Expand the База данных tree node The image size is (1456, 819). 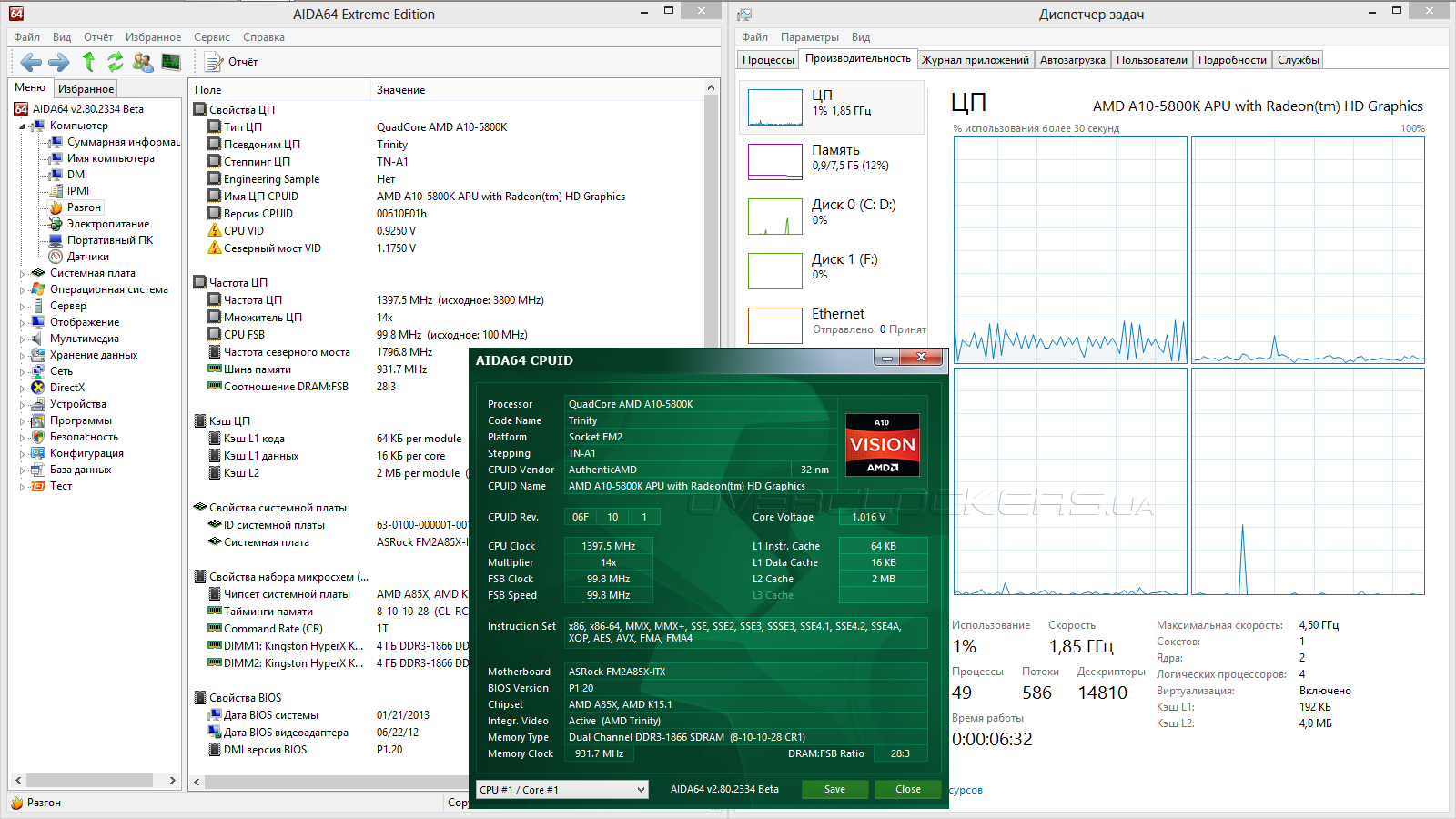tap(22, 470)
